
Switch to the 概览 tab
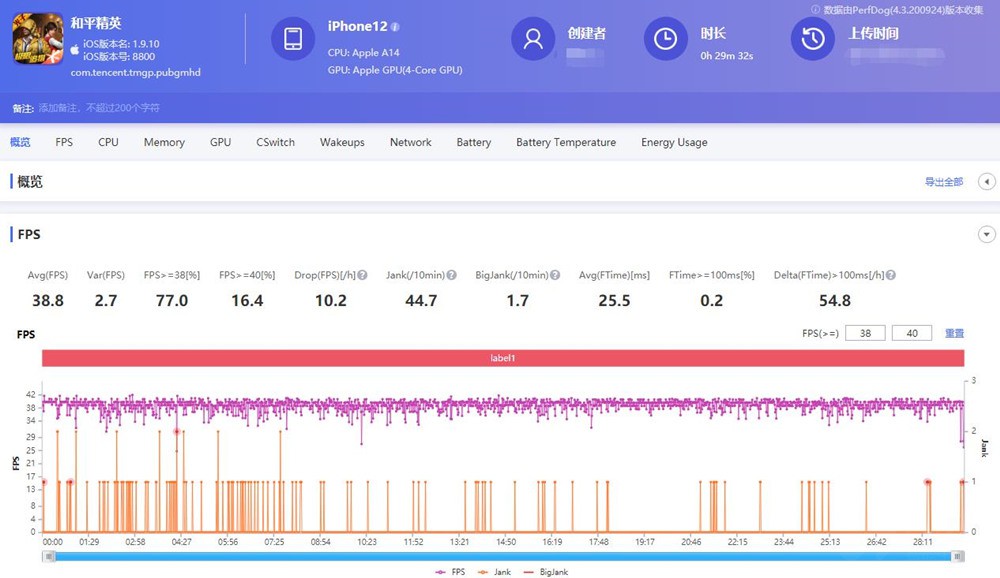pos(20,142)
